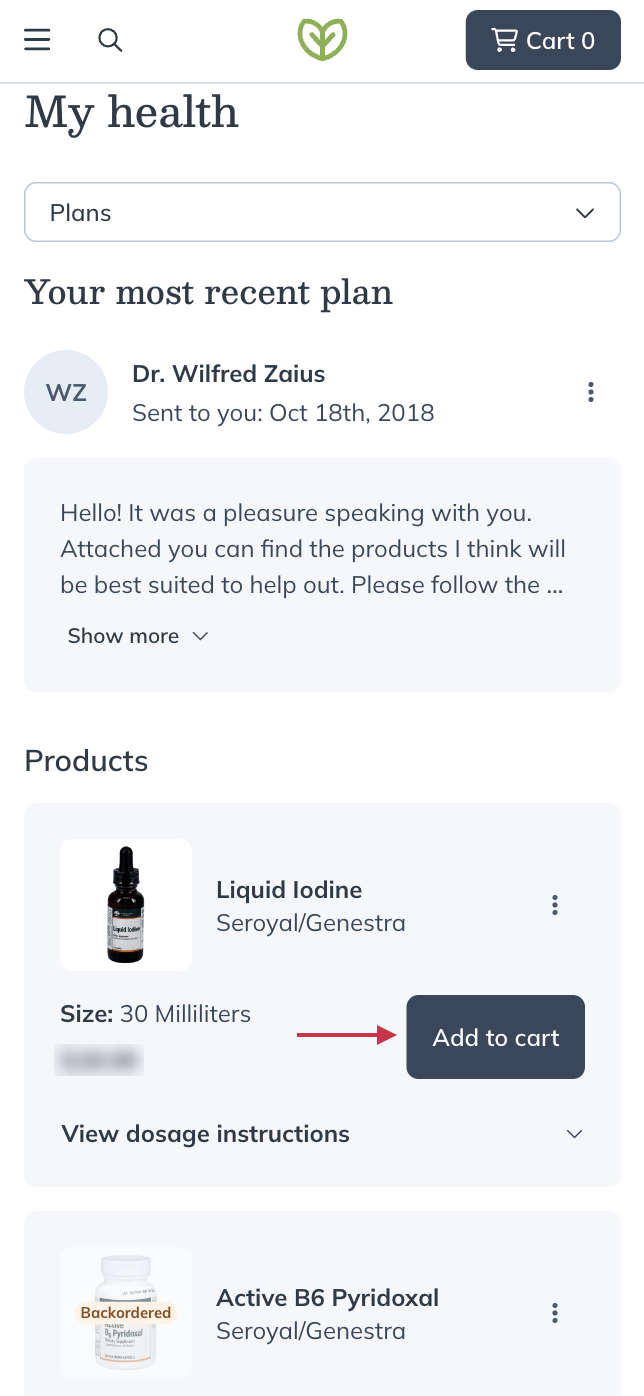Open the Cart button

[543, 41]
